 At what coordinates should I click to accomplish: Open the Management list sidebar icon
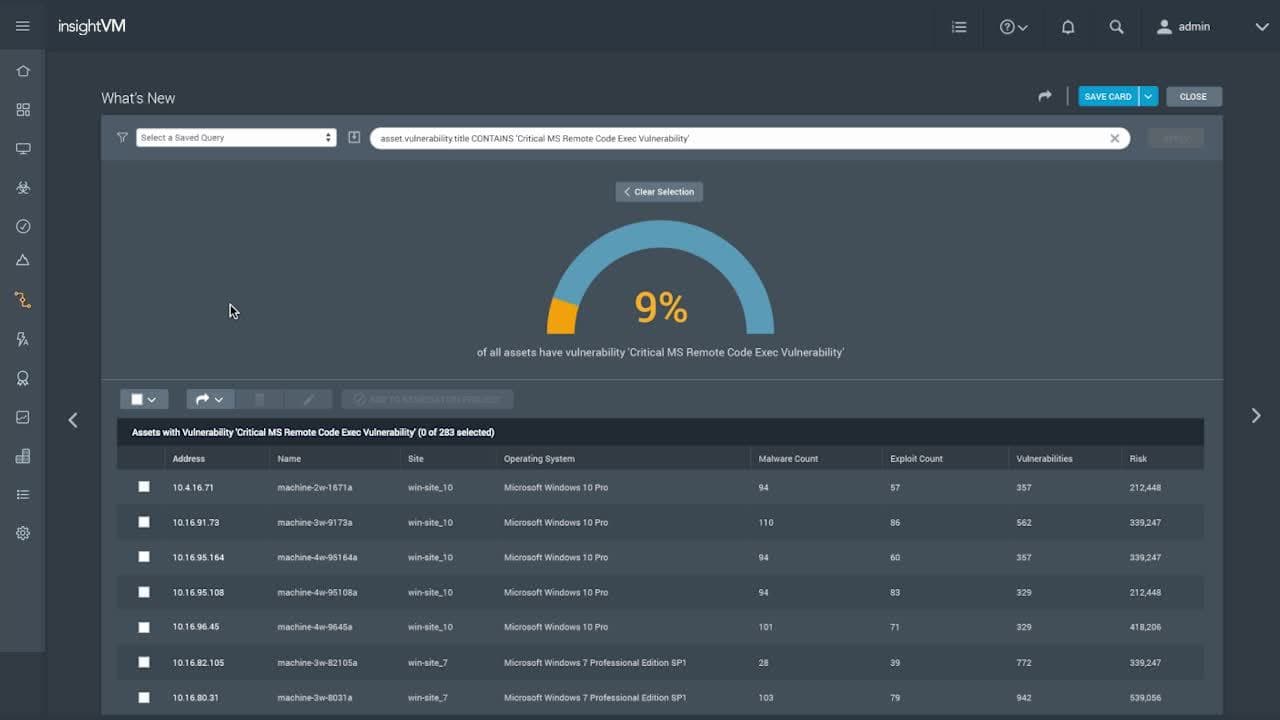[x=23, y=495]
